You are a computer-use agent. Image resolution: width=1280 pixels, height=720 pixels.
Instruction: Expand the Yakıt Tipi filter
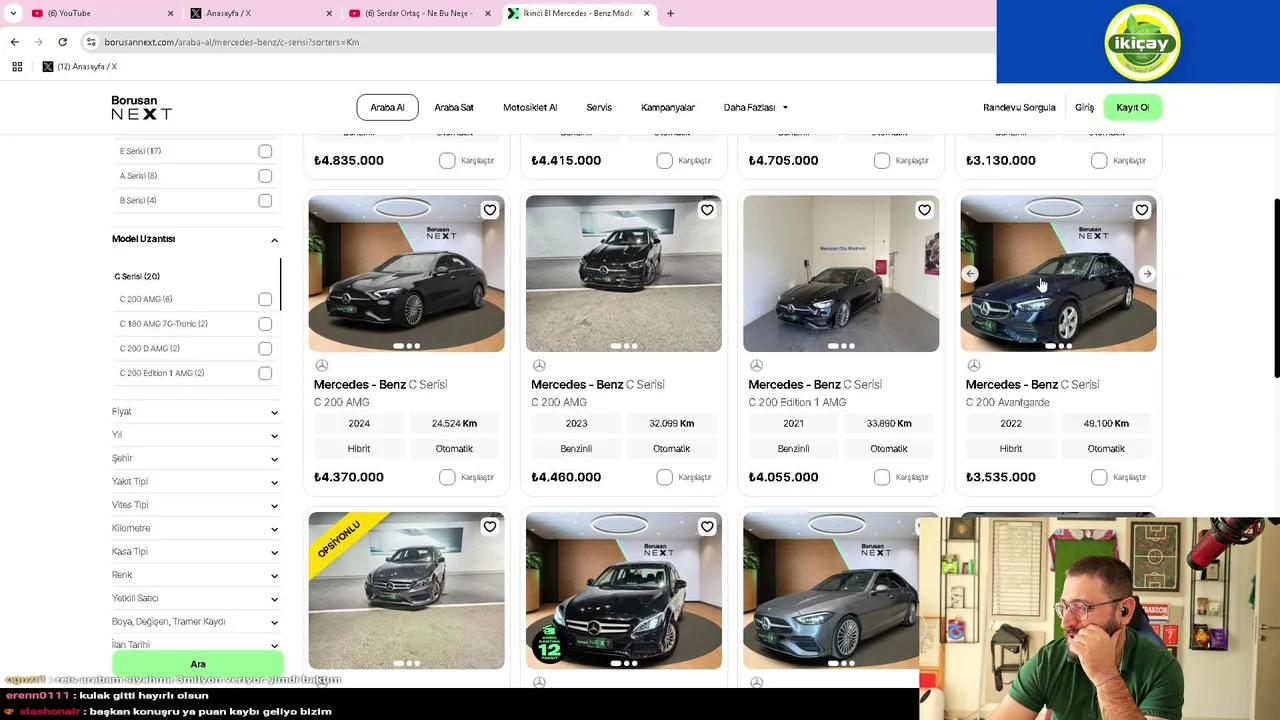[196, 482]
